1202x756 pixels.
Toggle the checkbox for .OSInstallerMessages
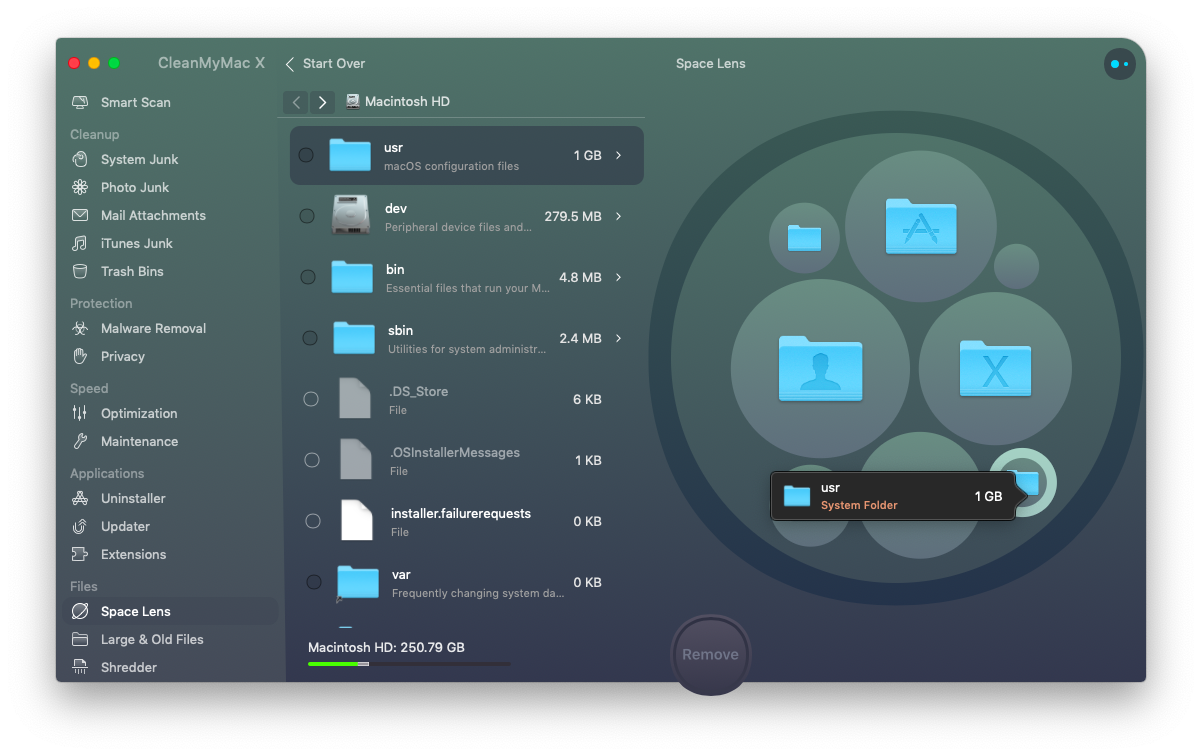[x=312, y=460]
